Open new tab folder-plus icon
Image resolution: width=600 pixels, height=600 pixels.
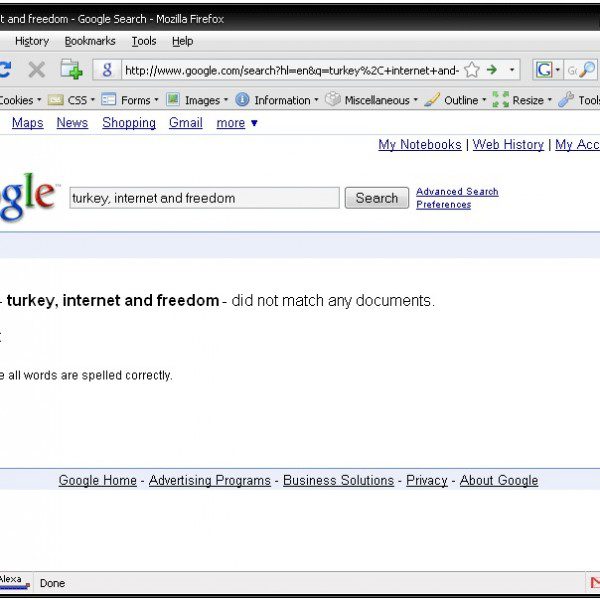point(71,69)
